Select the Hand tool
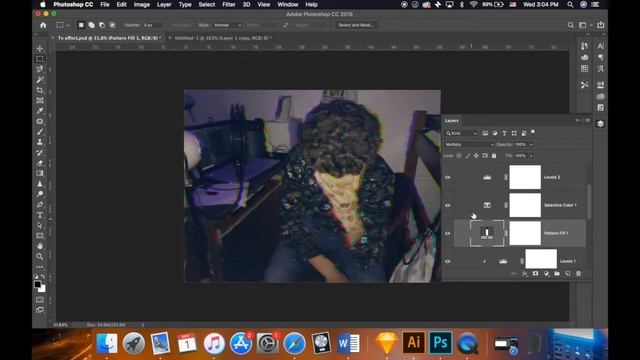Screen dimensions: 640x360 click(x=40, y=246)
